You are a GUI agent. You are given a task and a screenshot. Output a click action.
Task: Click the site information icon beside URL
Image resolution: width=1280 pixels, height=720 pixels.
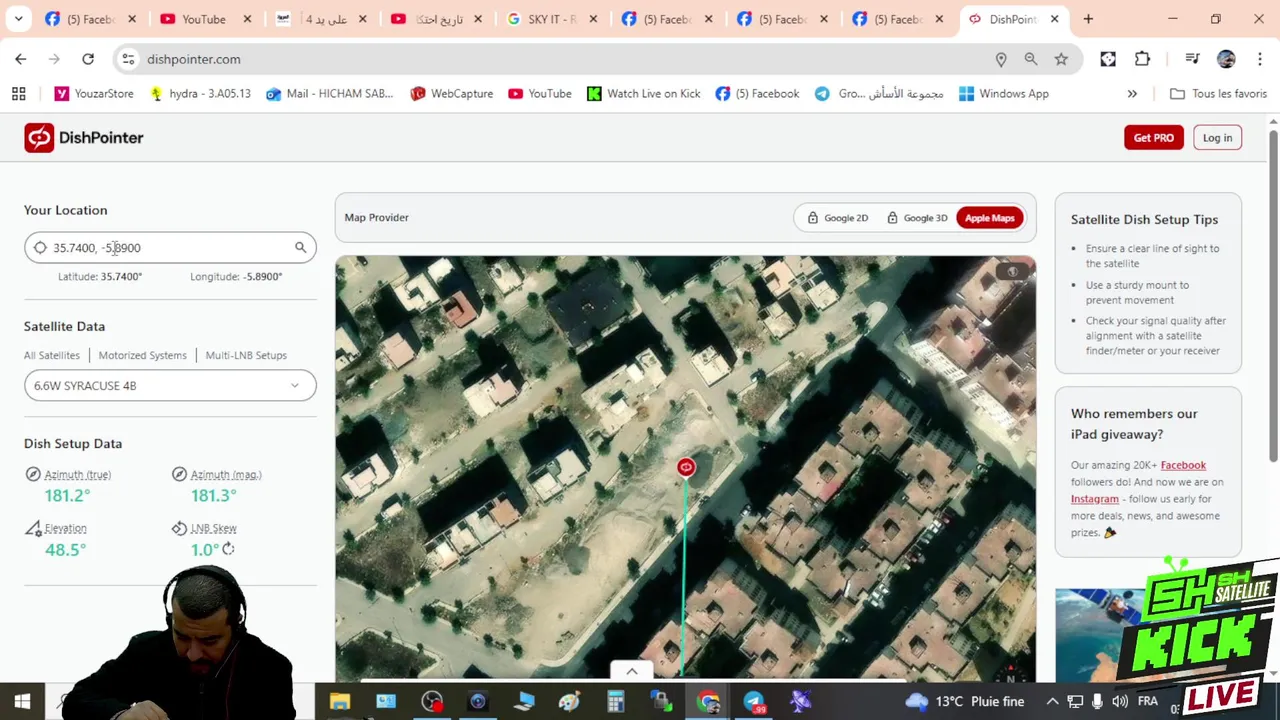coord(128,59)
